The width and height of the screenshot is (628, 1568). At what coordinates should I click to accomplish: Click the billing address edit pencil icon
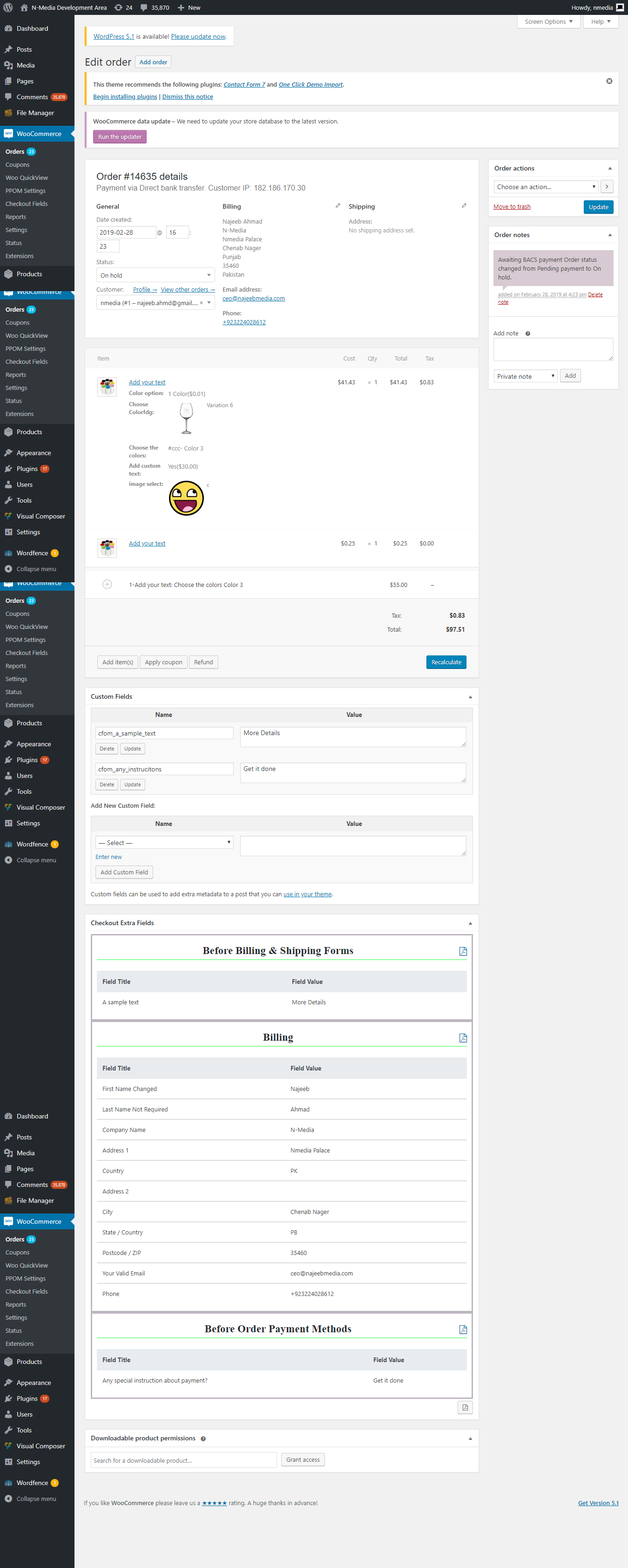click(338, 206)
